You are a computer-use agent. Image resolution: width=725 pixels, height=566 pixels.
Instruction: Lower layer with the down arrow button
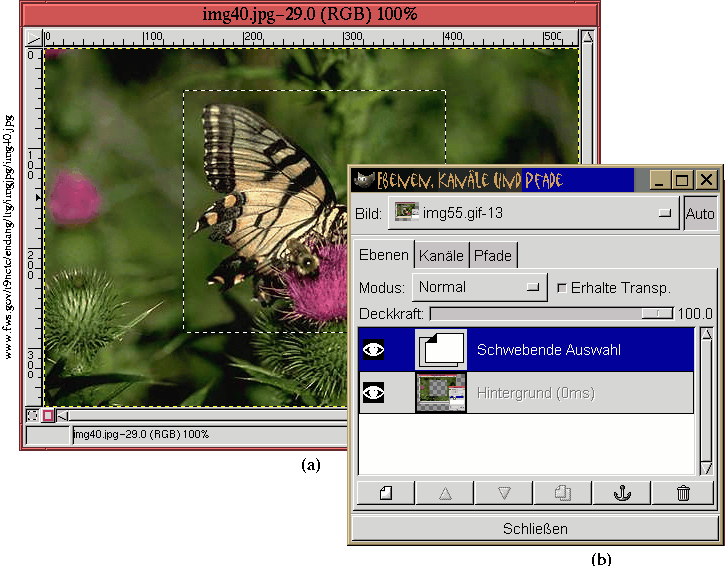click(x=503, y=492)
